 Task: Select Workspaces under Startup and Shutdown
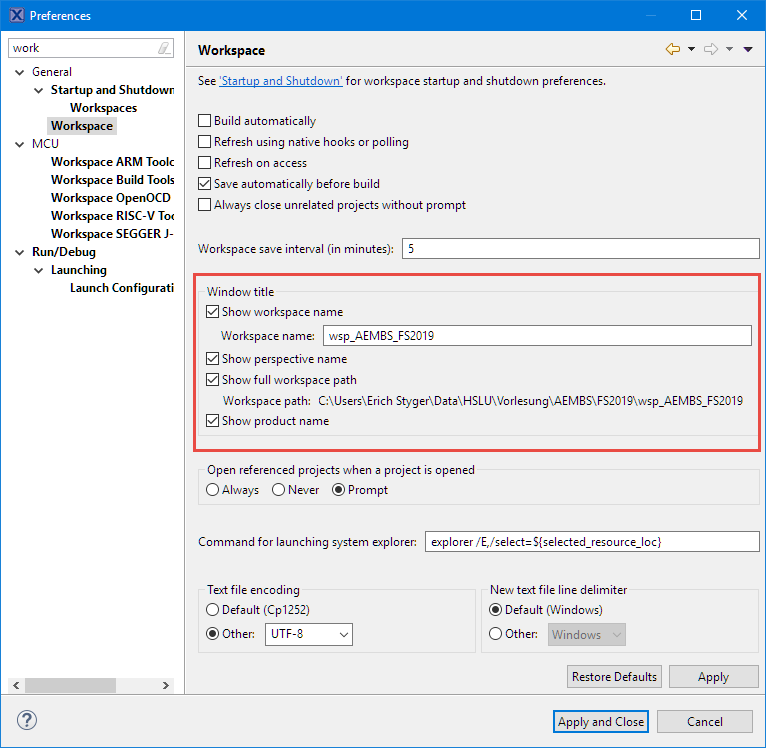tap(103, 108)
